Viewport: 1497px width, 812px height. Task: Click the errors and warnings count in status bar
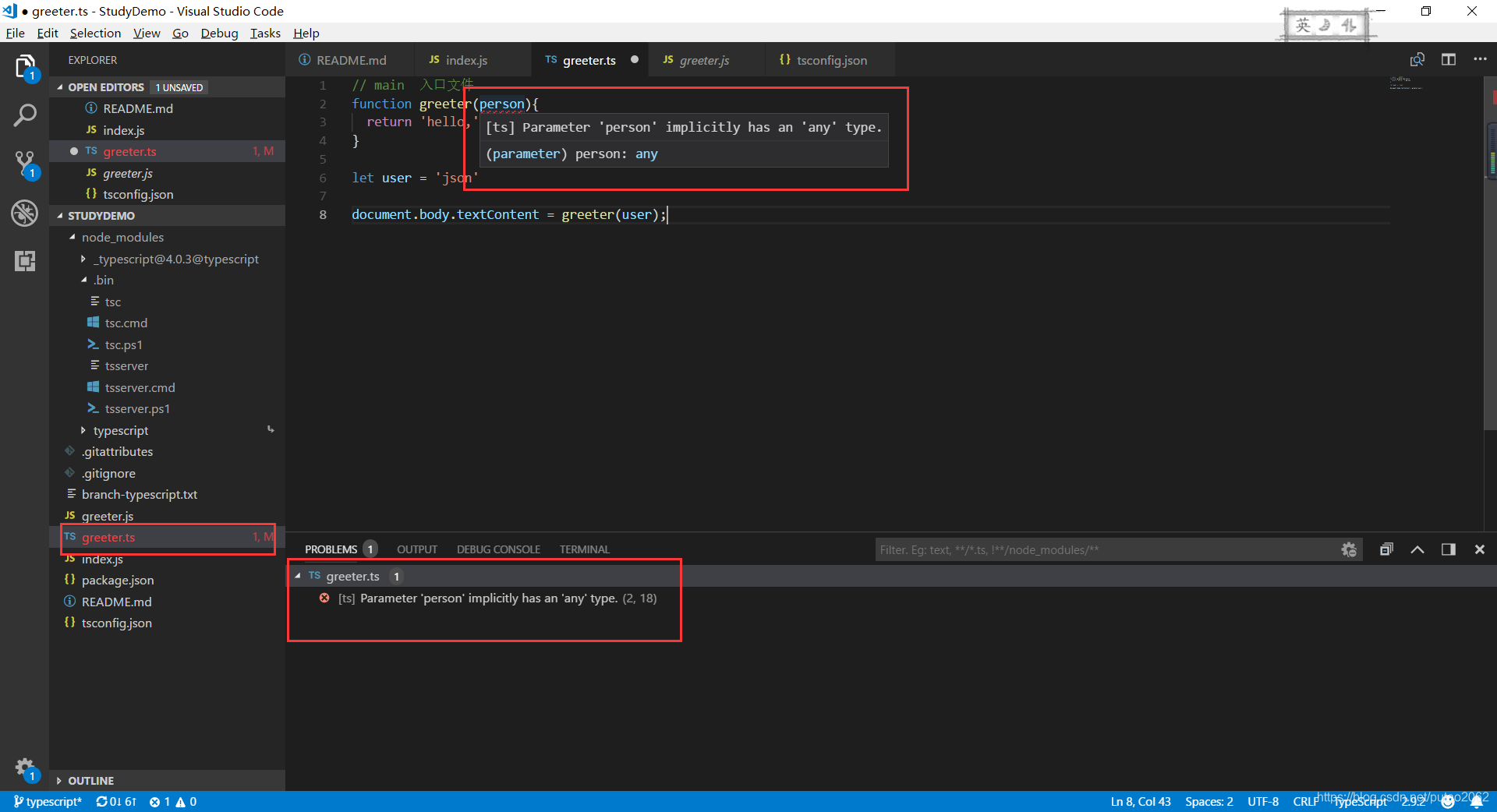[x=173, y=802]
